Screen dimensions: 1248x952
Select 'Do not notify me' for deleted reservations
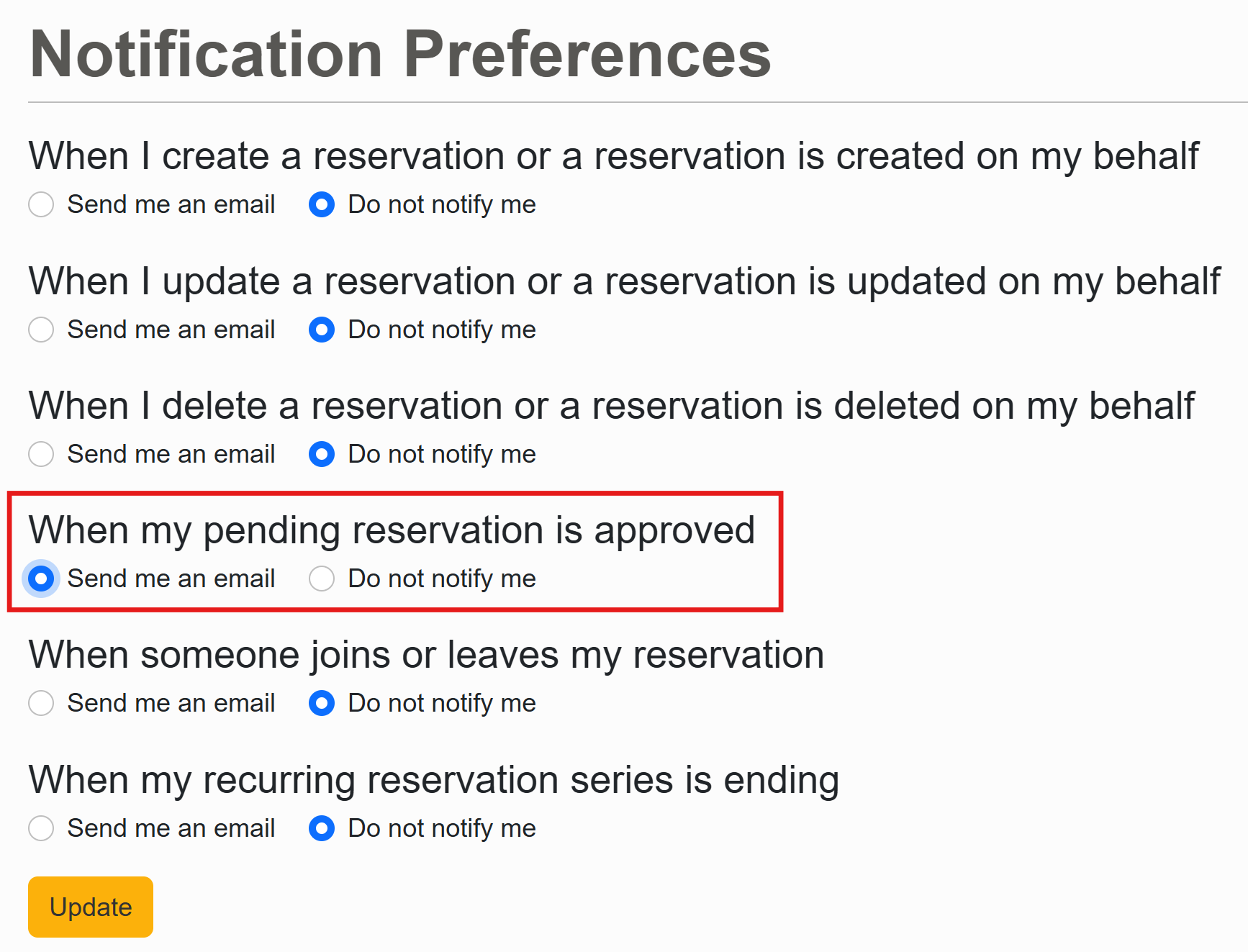322,454
